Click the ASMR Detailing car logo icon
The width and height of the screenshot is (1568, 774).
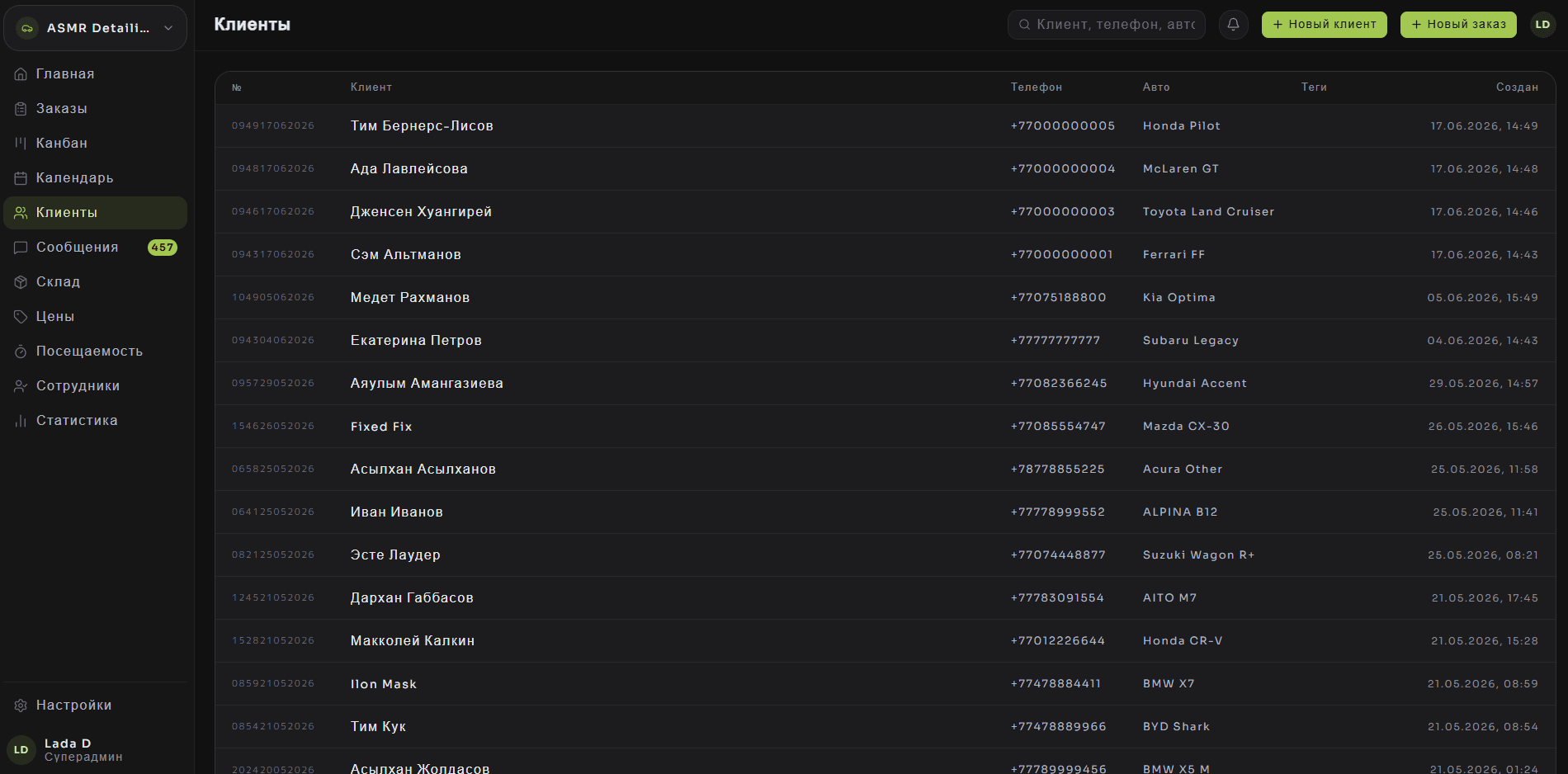click(27, 28)
